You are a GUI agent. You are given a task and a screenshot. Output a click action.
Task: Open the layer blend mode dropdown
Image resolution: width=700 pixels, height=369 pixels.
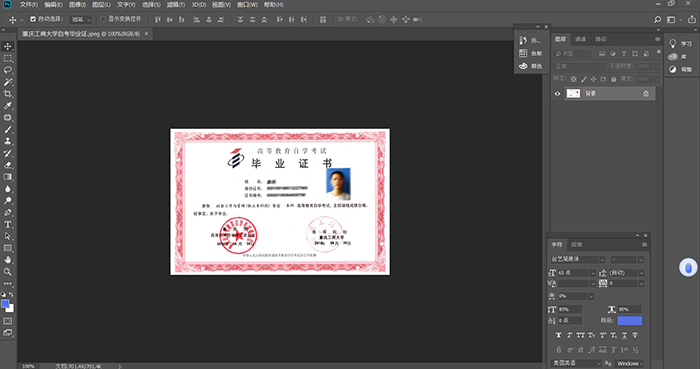(579, 66)
